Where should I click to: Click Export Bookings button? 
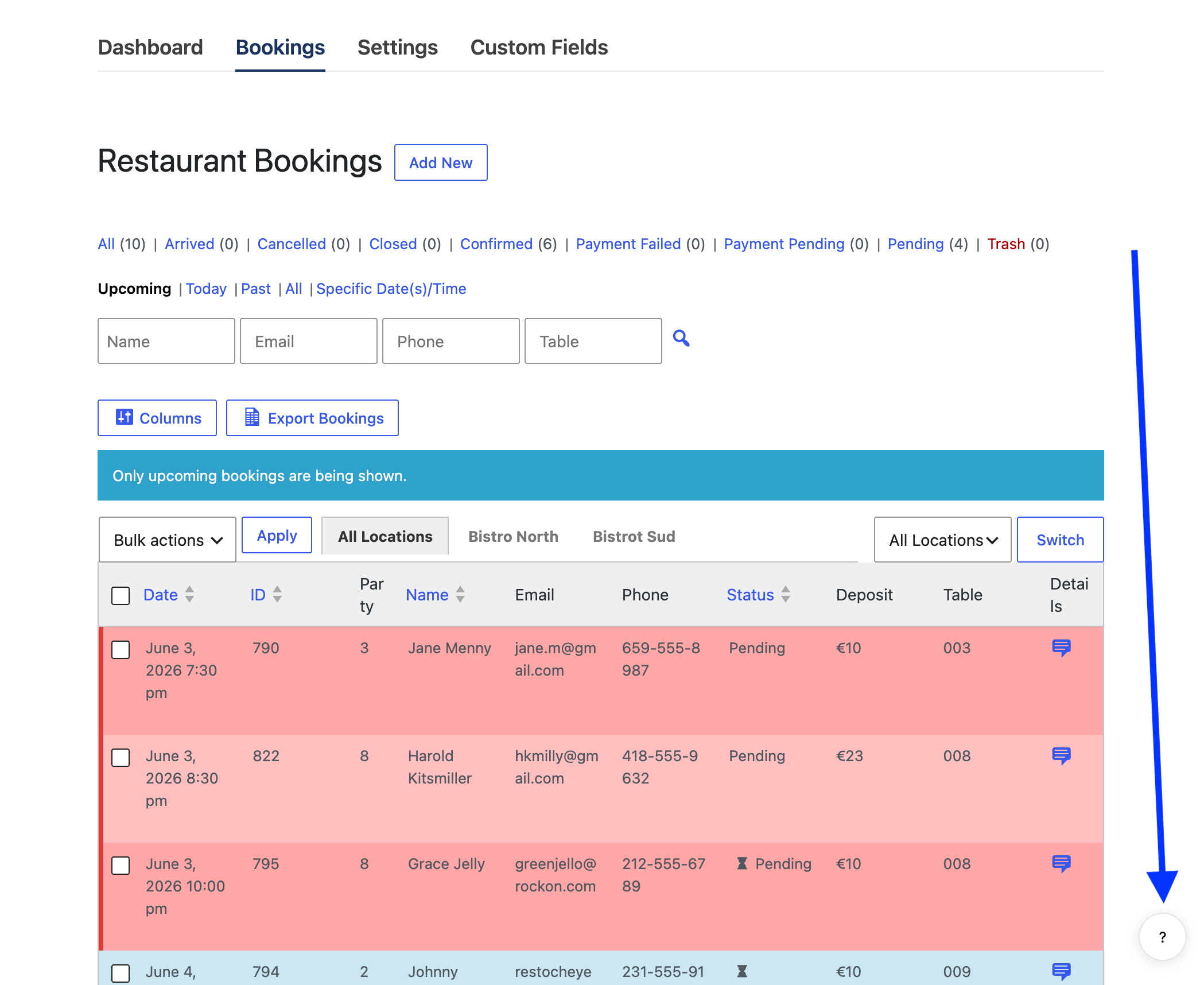tap(312, 418)
